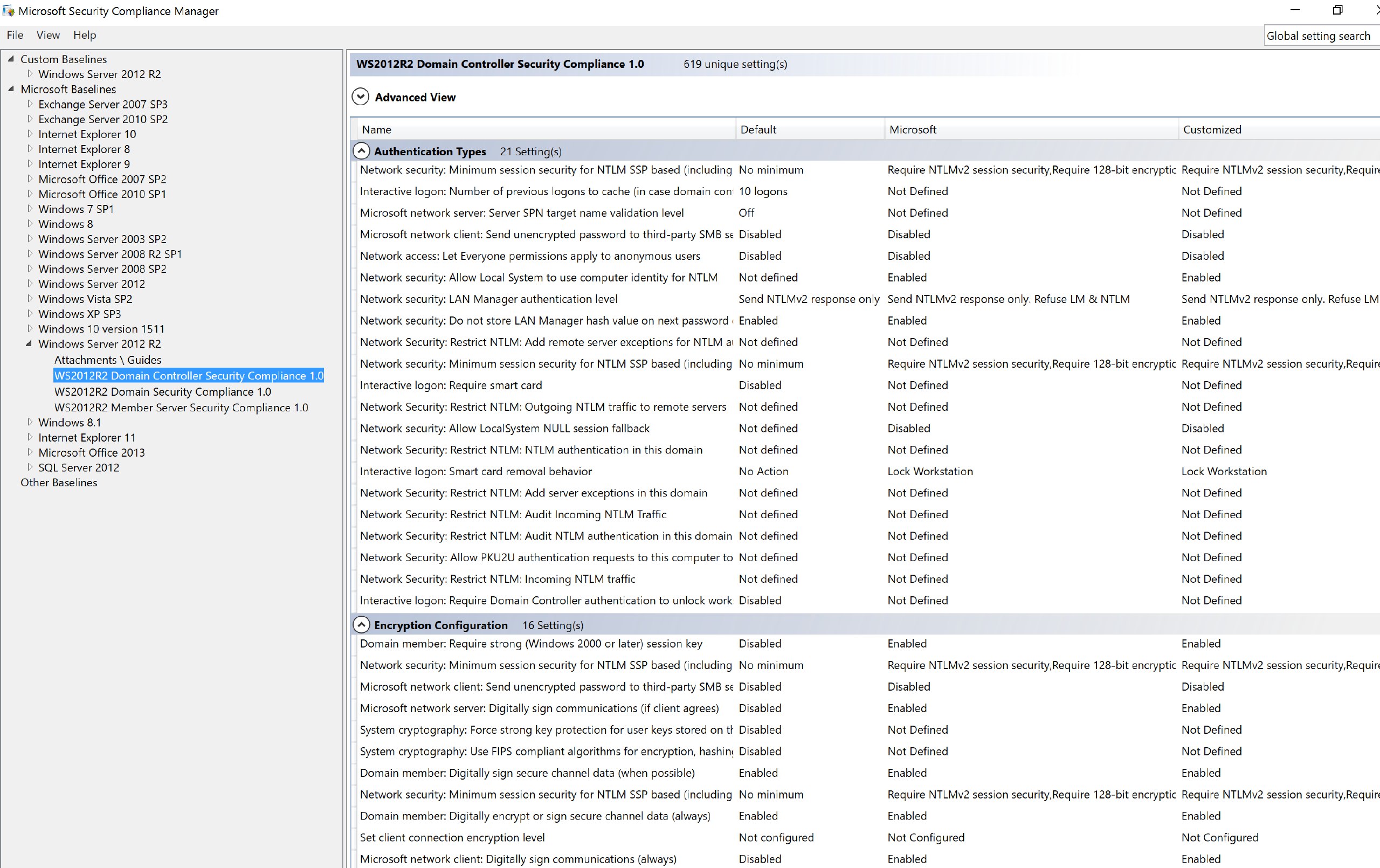Click 'No Action' default value
Viewport: 1380px width, 868px height.
pyautogui.click(x=763, y=471)
